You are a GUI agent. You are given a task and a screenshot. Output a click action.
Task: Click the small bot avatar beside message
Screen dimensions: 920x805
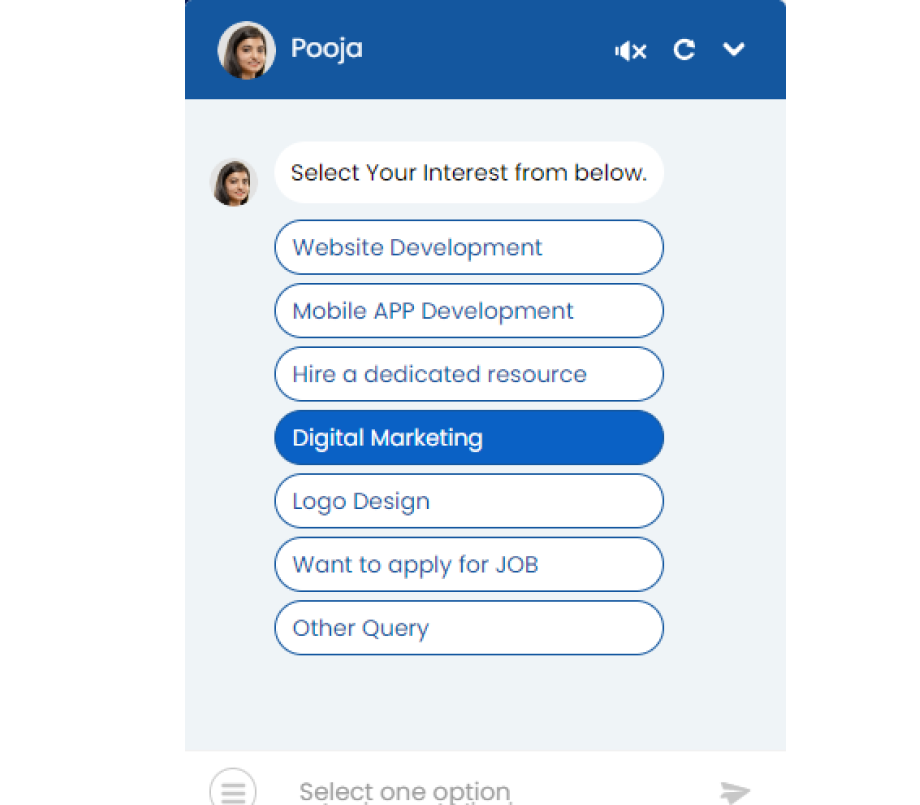click(234, 182)
